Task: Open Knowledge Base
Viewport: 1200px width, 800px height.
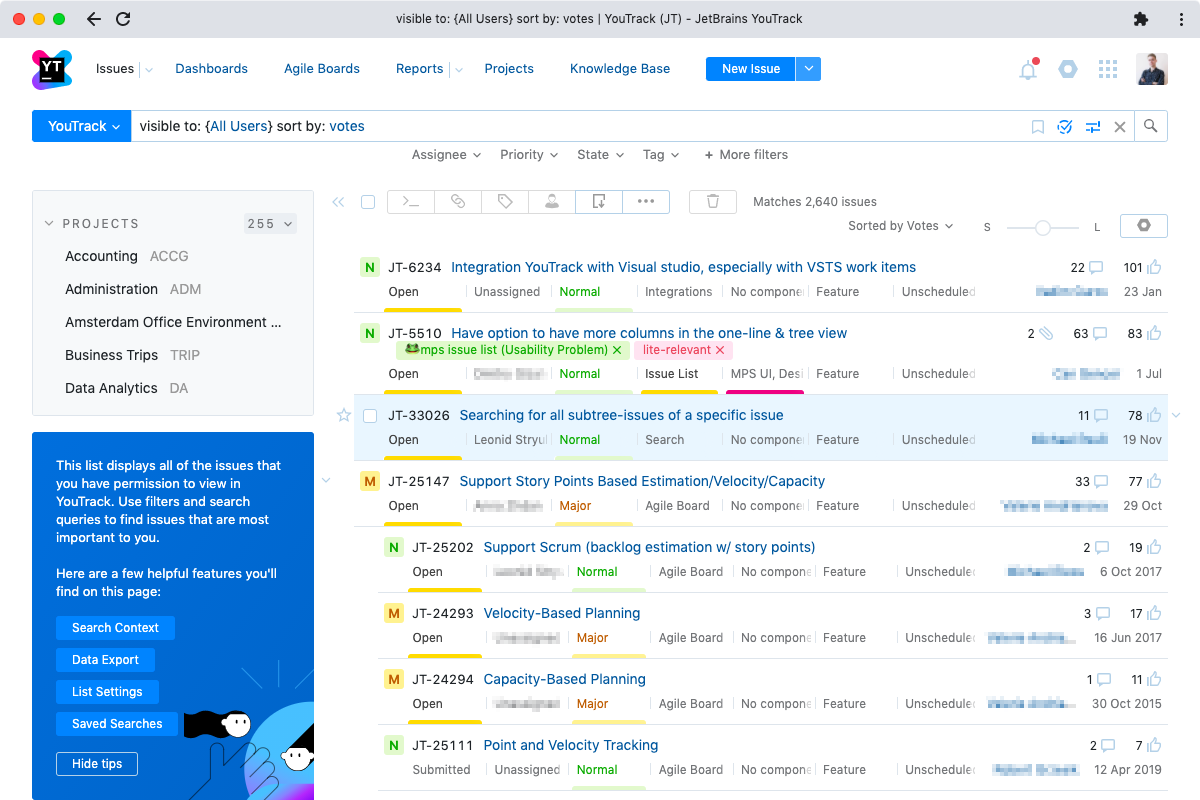Action: [x=620, y=69]
